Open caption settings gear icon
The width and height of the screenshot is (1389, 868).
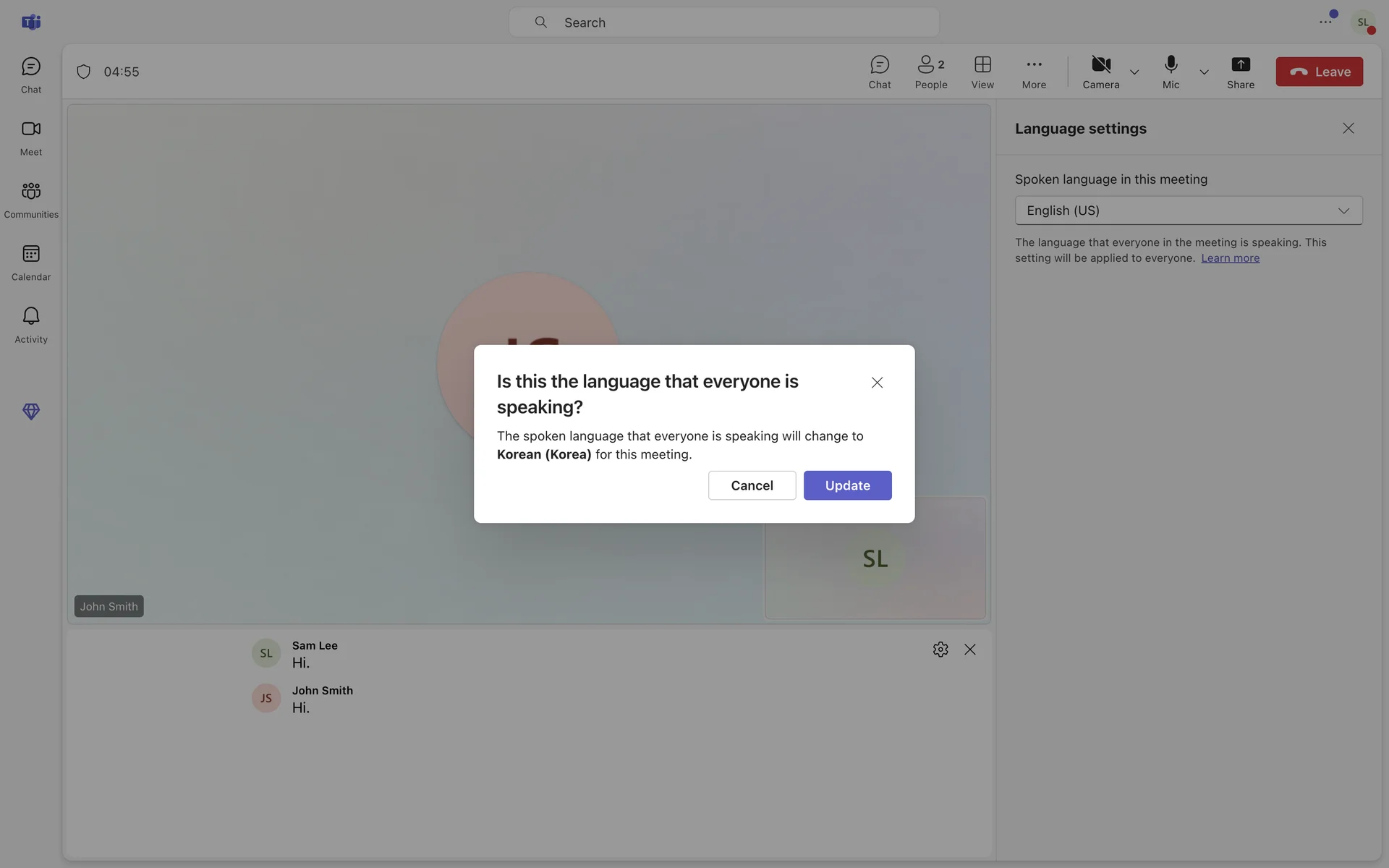940,650
